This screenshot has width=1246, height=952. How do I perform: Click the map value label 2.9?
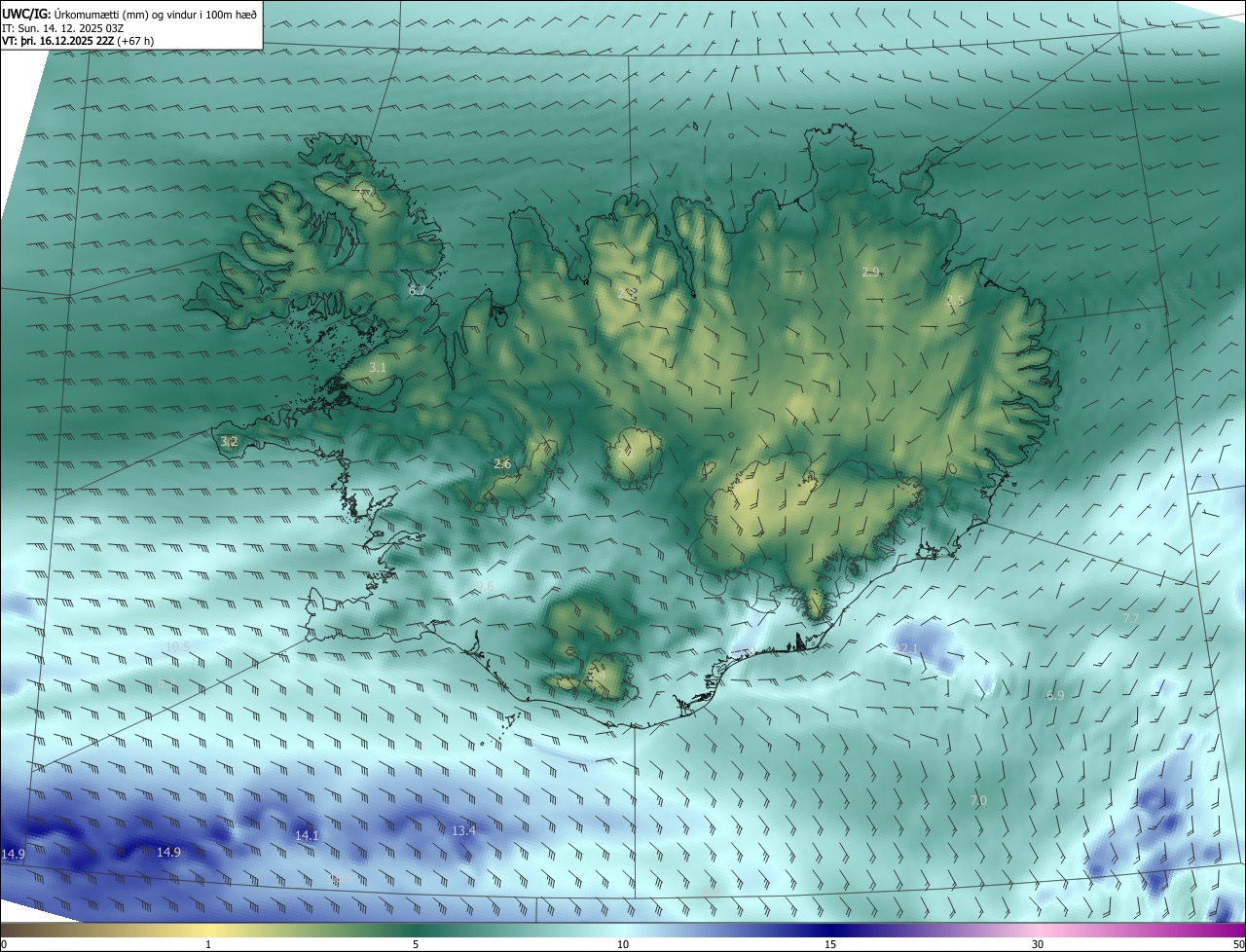870,272
